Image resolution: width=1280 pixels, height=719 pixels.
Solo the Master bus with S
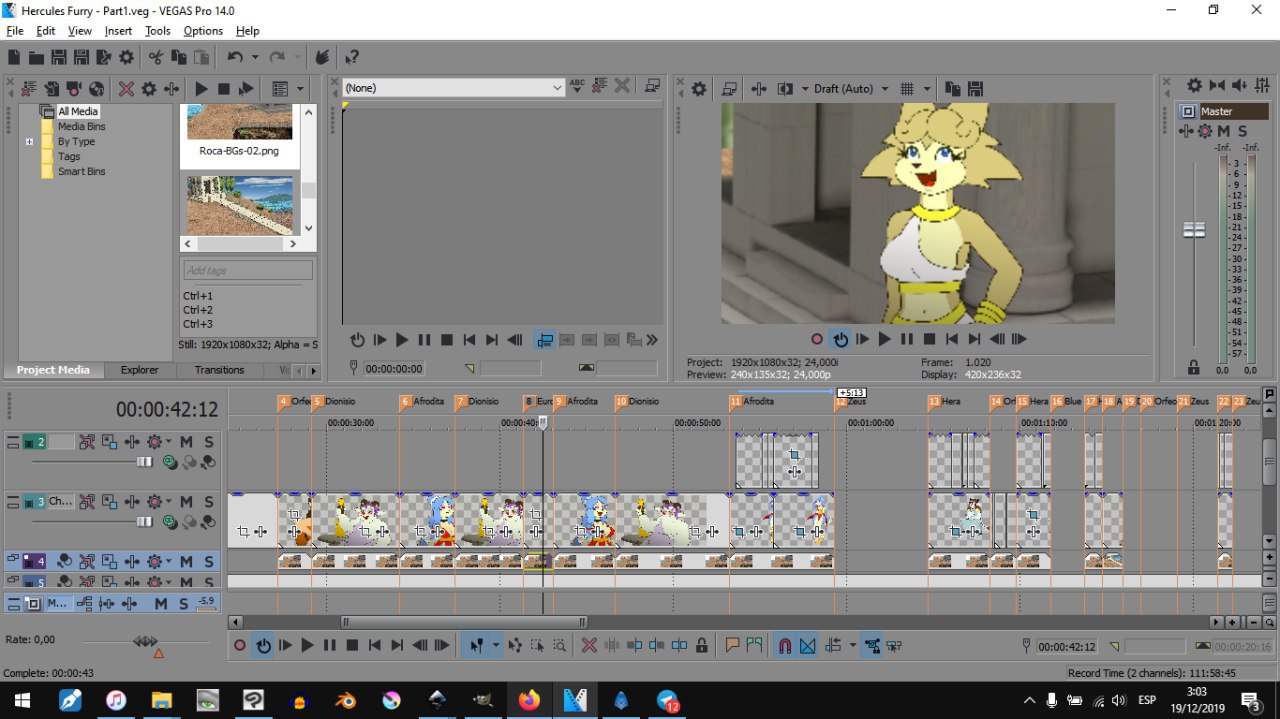[x=1242, y=131]
